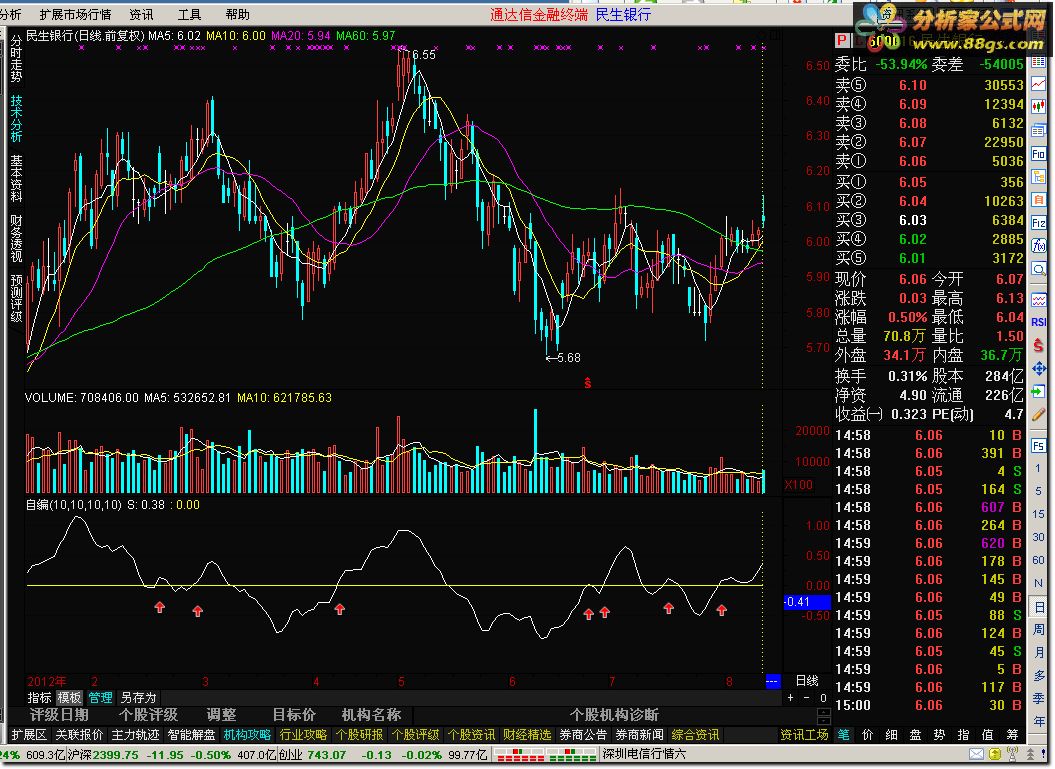Click the red P icon above order book
1055x769 pixels.
coord(842,41)
